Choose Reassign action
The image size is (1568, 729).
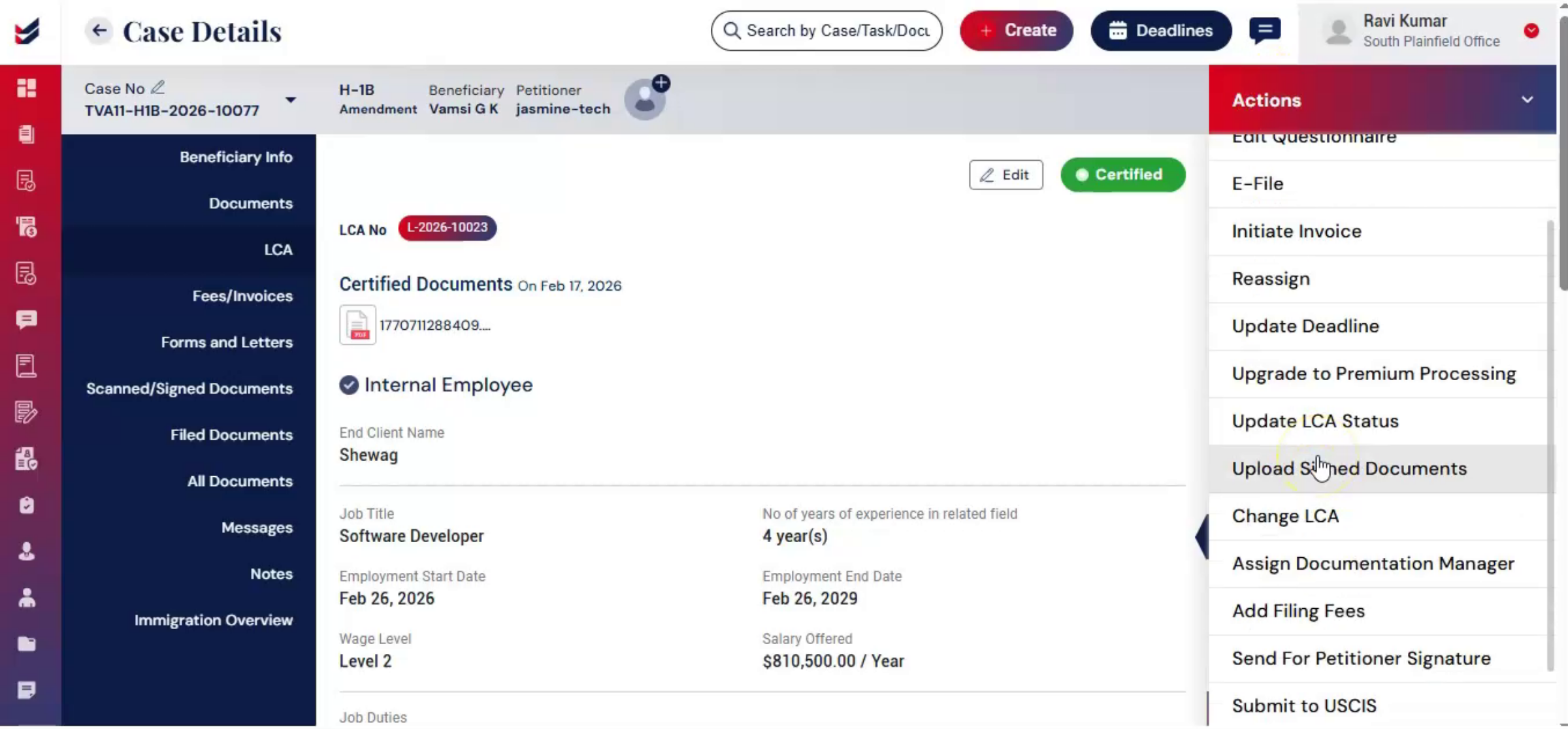pyautogui.click(x=1377, y=279)
